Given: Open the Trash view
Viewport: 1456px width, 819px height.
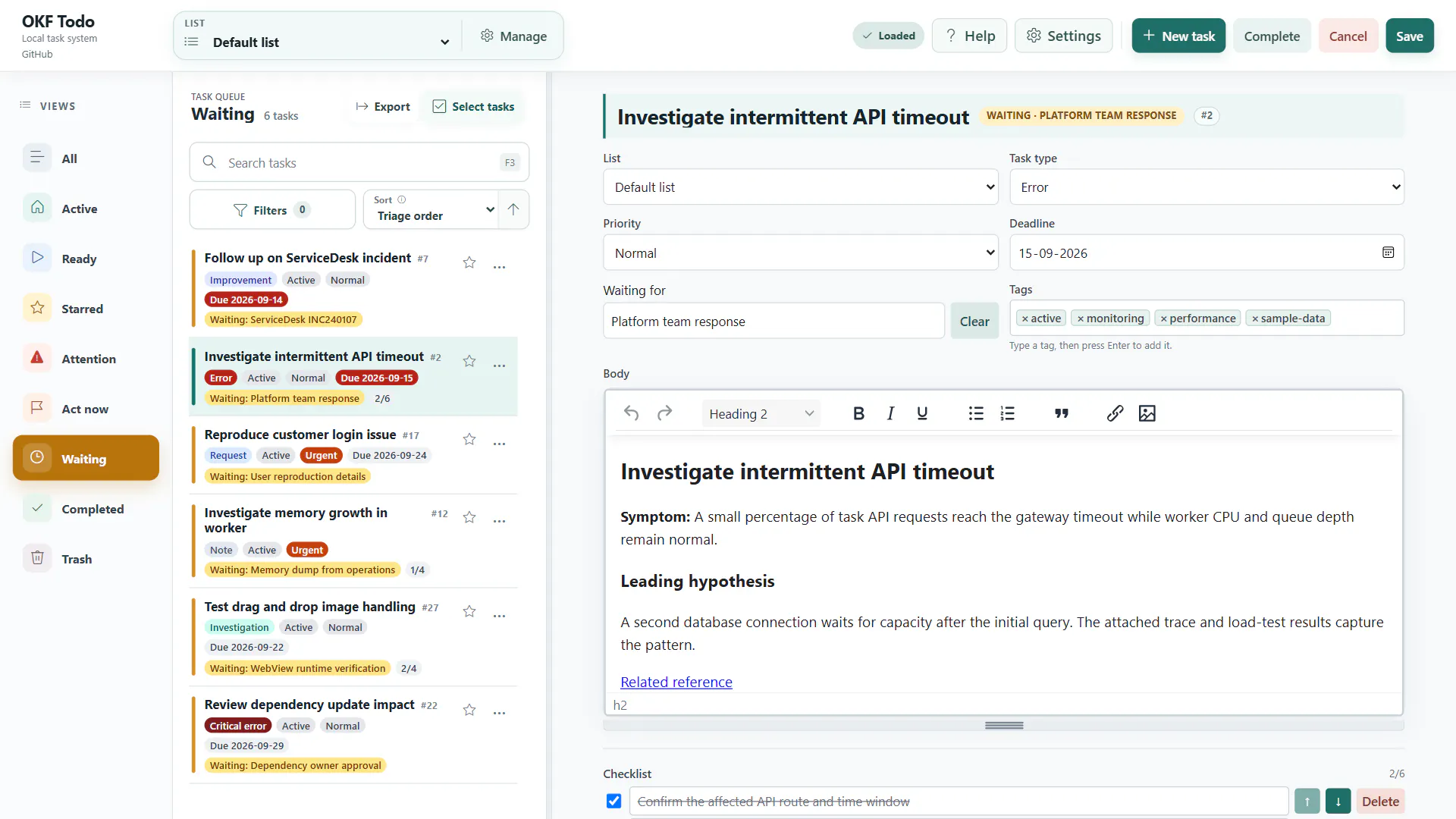Looking at the screenshot, I should 86,559.
